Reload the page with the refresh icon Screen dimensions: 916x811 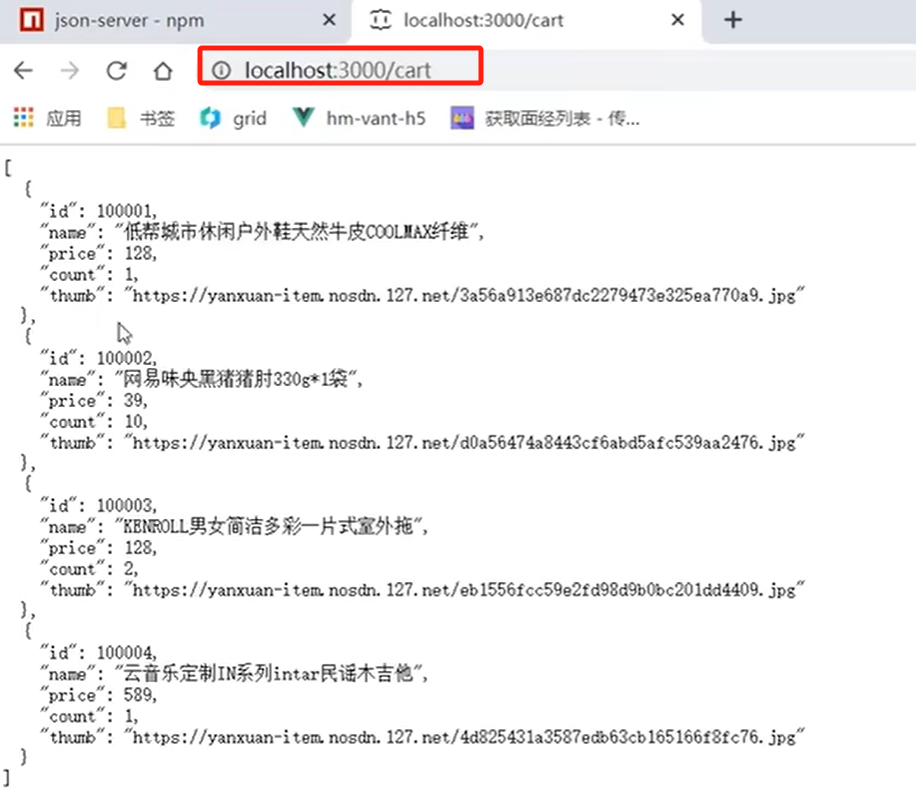[x=116, y=71]
